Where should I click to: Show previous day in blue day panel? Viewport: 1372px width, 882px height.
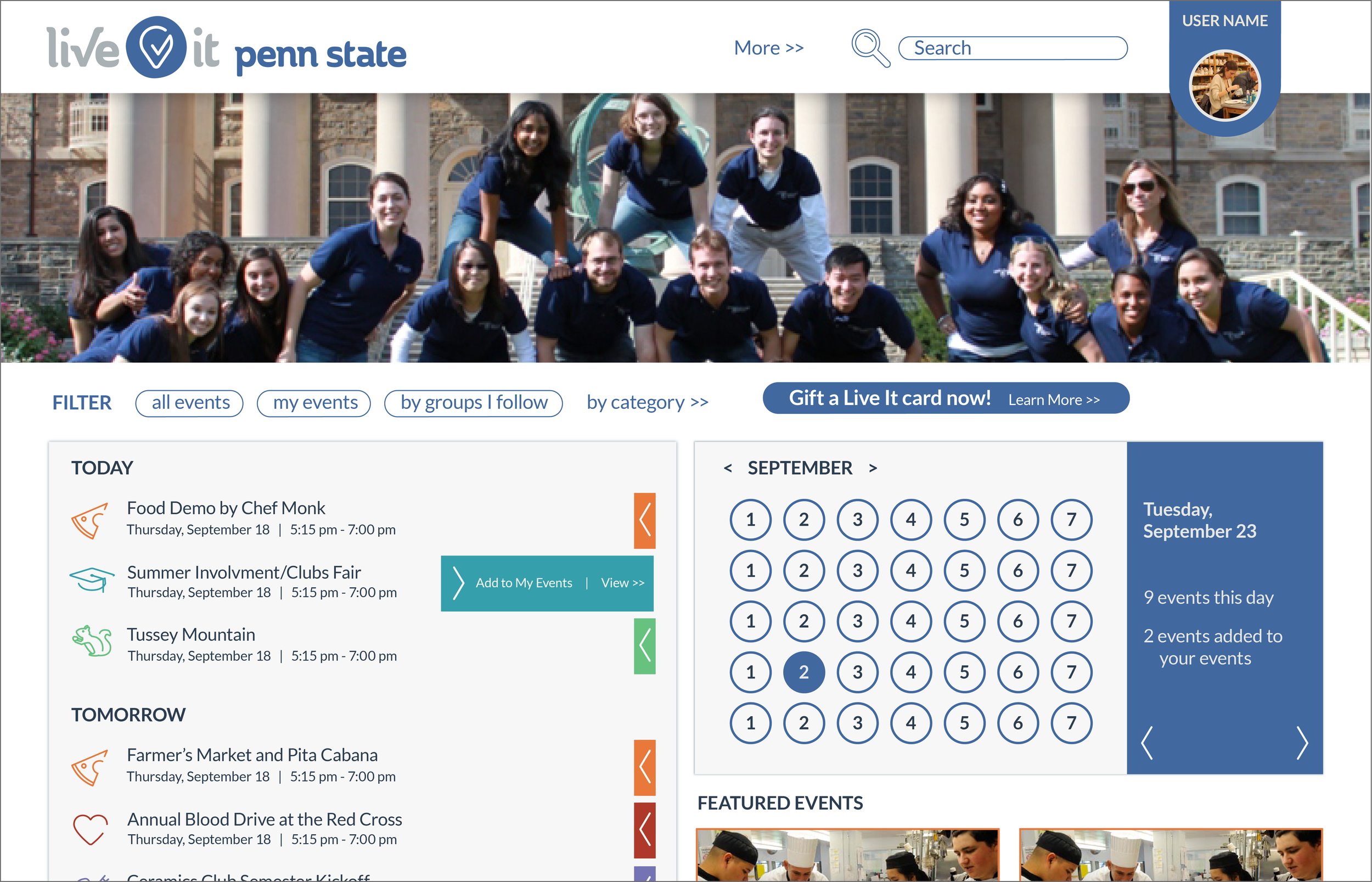click(x=1146, y=743)
